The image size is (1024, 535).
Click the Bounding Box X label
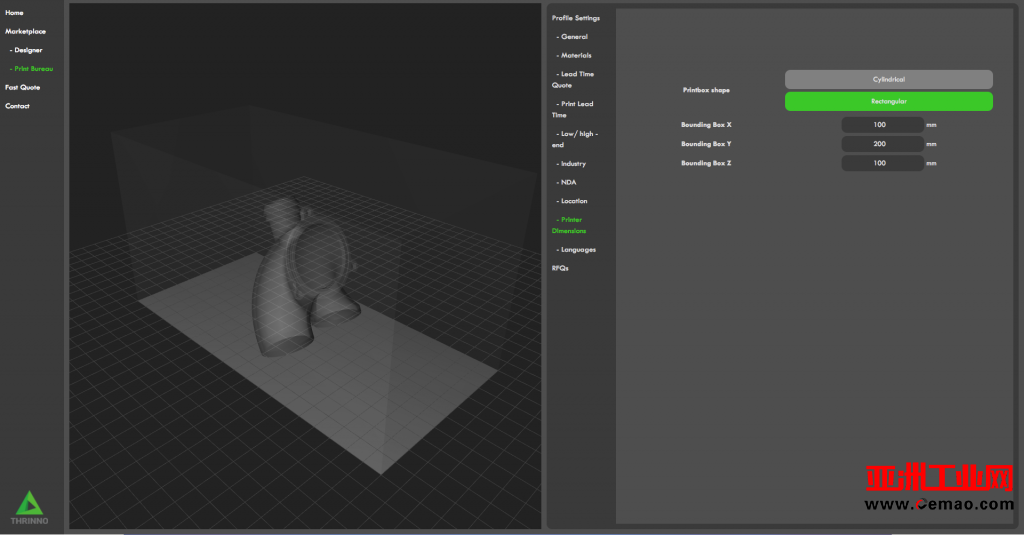(x=706, y=125)
